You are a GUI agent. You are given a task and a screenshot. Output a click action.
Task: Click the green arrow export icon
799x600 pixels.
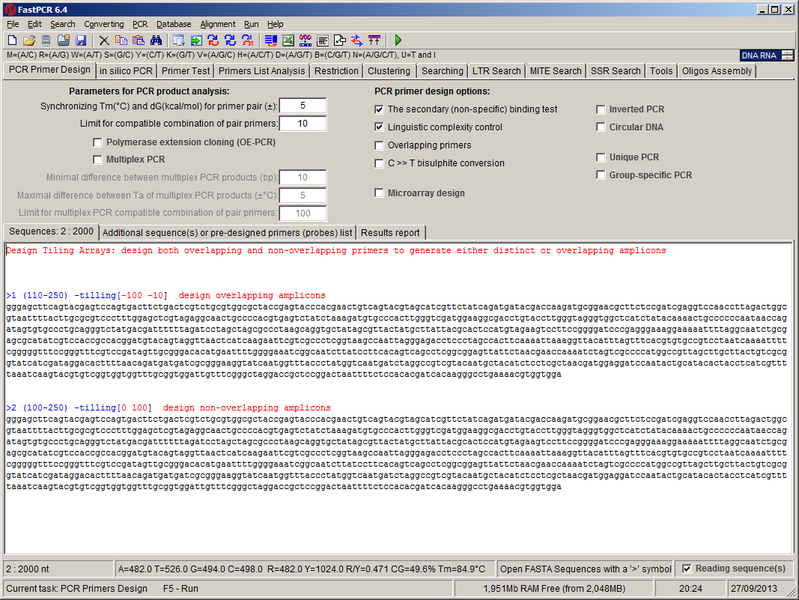click(196, 40)
